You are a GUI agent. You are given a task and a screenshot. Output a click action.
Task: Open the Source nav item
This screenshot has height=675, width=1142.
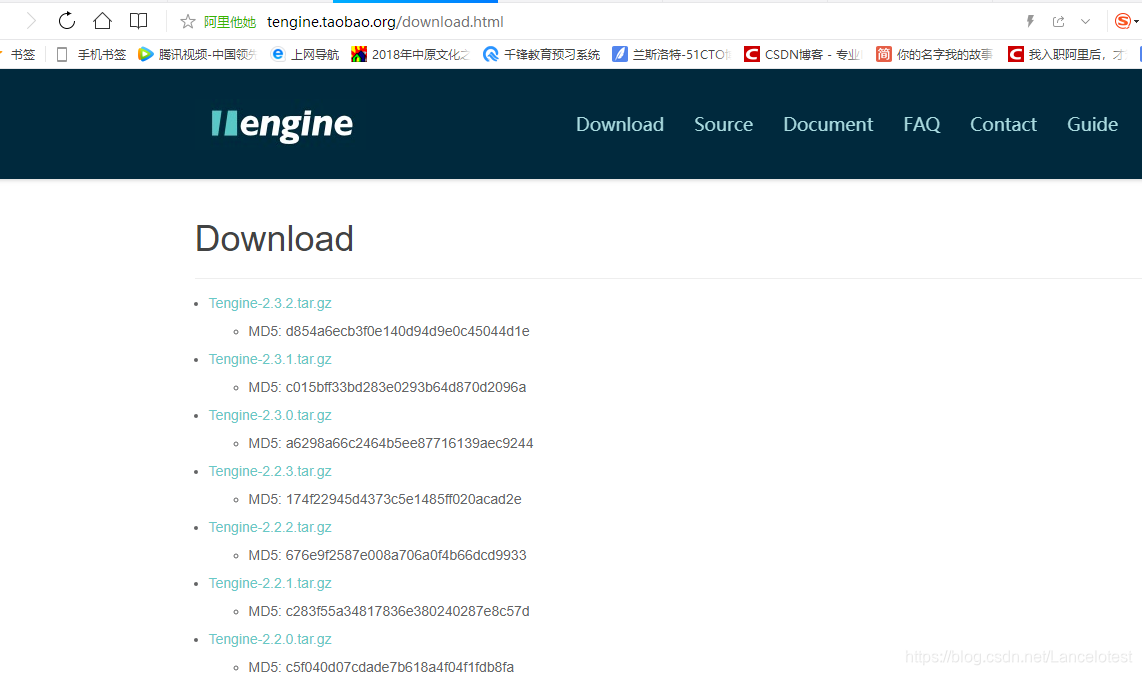coord(723,125)
